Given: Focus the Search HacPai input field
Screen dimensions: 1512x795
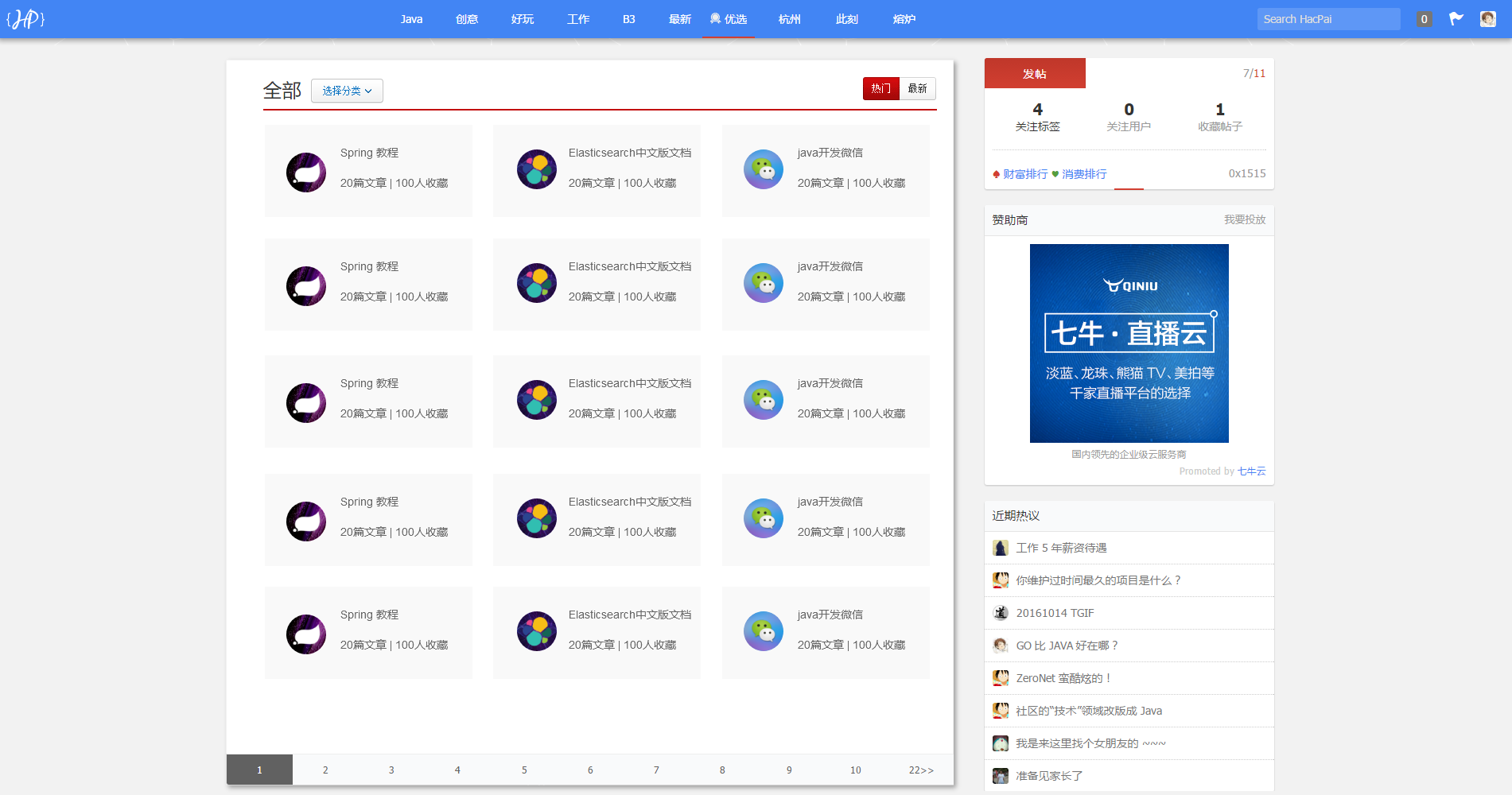Looking at the screenshot, I should 1327,19.
